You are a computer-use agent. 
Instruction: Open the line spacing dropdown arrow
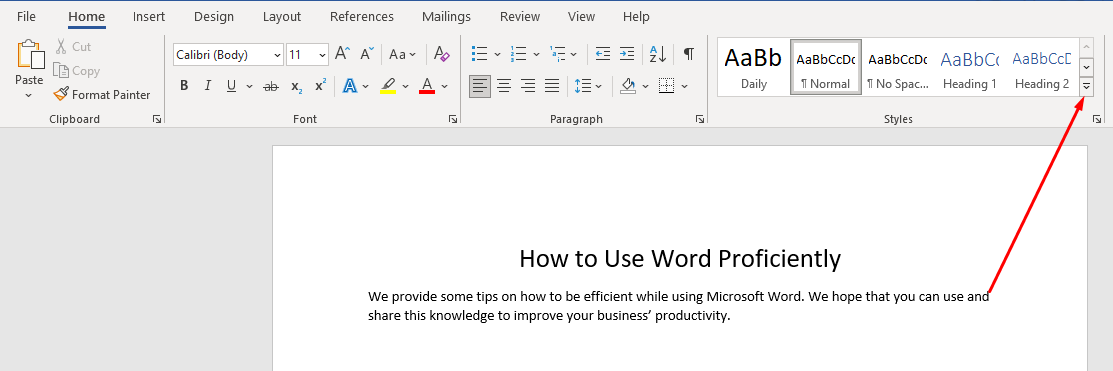tap(598, 87)
